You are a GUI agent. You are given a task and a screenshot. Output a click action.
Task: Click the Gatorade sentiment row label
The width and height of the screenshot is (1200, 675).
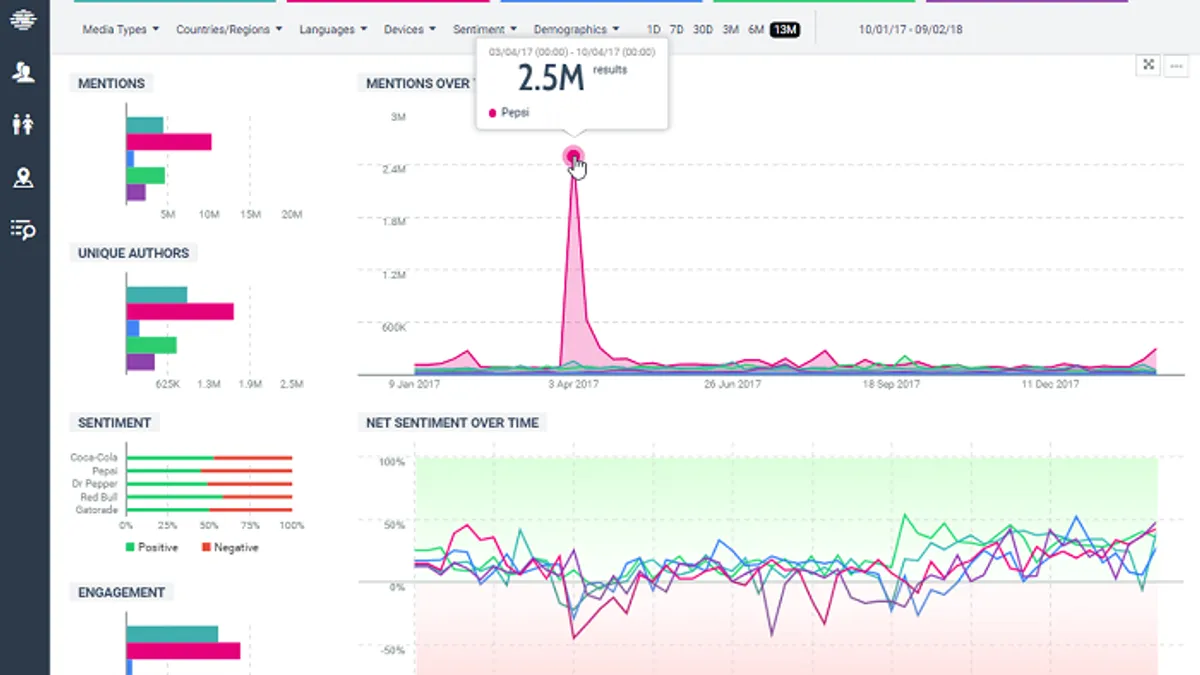97,510
